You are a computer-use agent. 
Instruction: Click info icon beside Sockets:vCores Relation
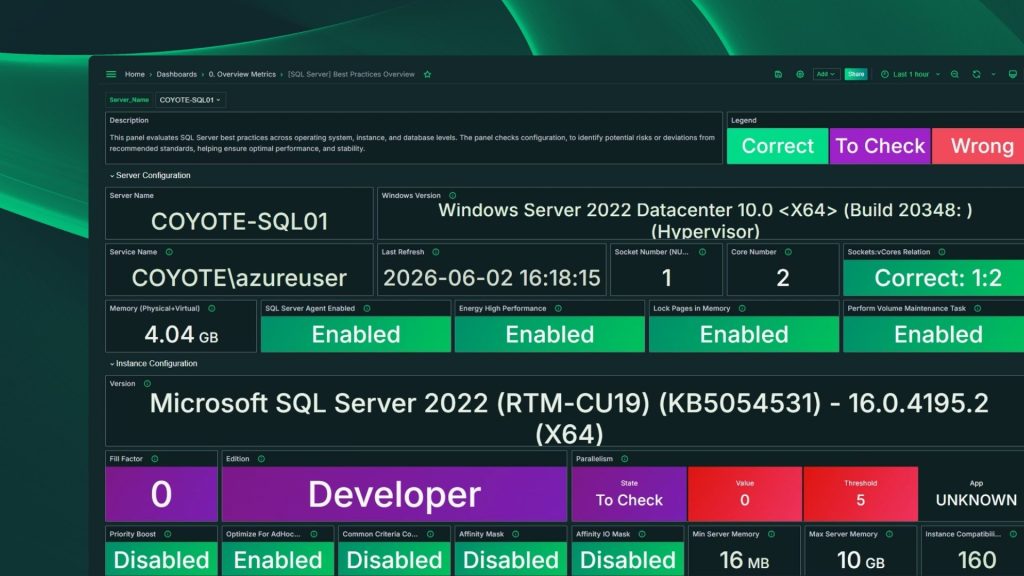point(942,252)
